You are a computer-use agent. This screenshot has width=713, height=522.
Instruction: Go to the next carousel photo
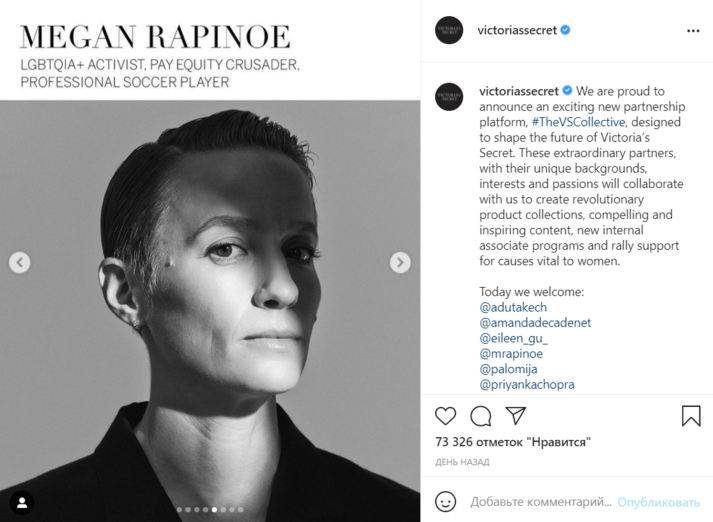click(x=400, y=262)
